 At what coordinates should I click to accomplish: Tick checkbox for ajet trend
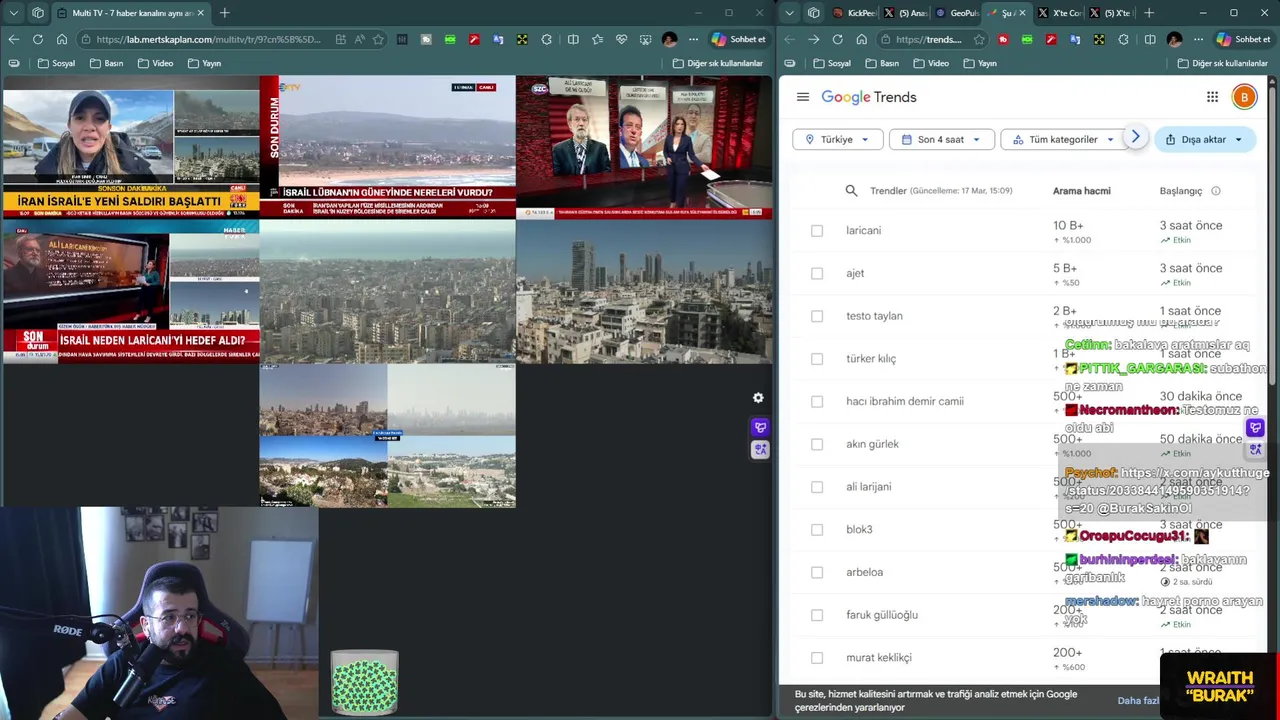point(817,273)
